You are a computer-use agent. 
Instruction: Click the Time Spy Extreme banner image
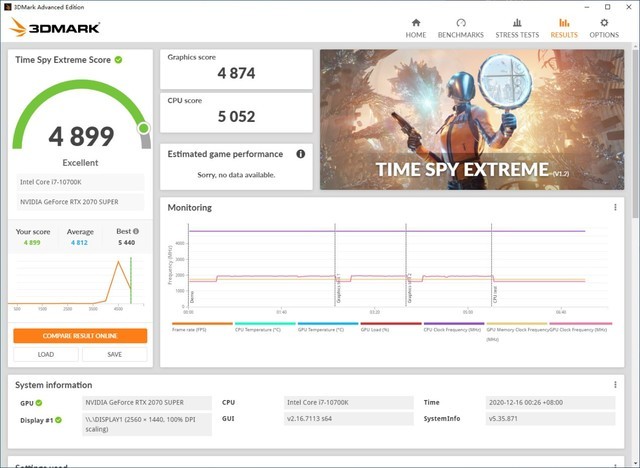coord(472,120)
